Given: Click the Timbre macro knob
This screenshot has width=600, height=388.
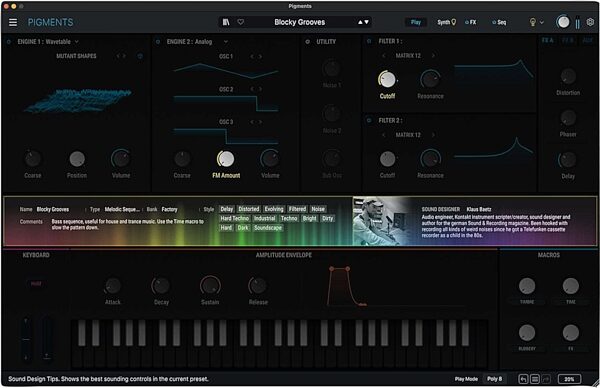Looking at the screenshot, I should [x=527, y=286].
